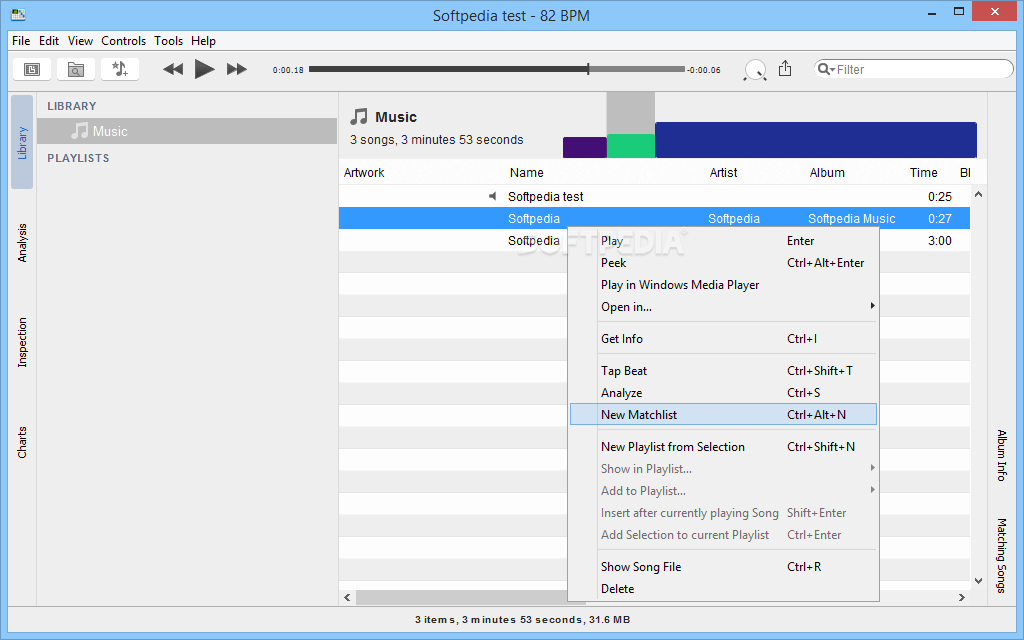Skip forward with the fast-forward button
Screen dimensions: 1024x640
point(236,69)
